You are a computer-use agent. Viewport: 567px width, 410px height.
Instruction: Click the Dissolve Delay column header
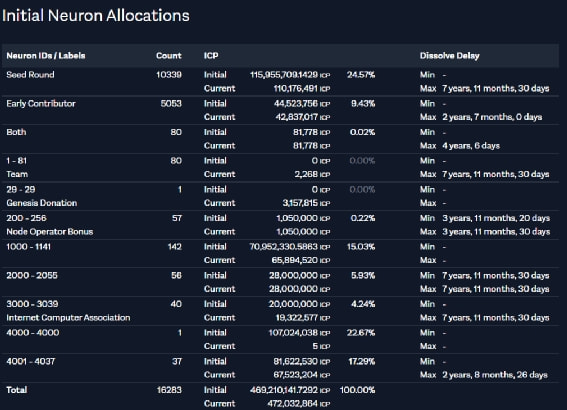point(449,56)
